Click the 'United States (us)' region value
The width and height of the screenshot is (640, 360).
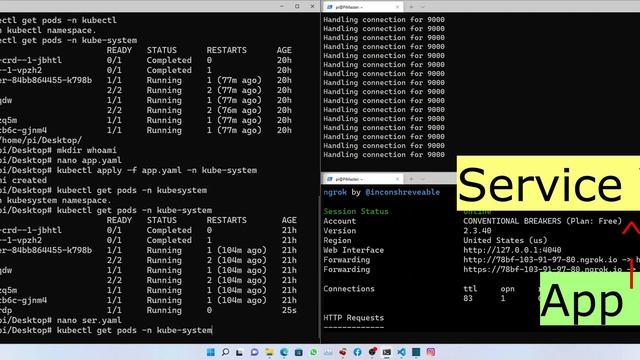[x=505, y=240]
